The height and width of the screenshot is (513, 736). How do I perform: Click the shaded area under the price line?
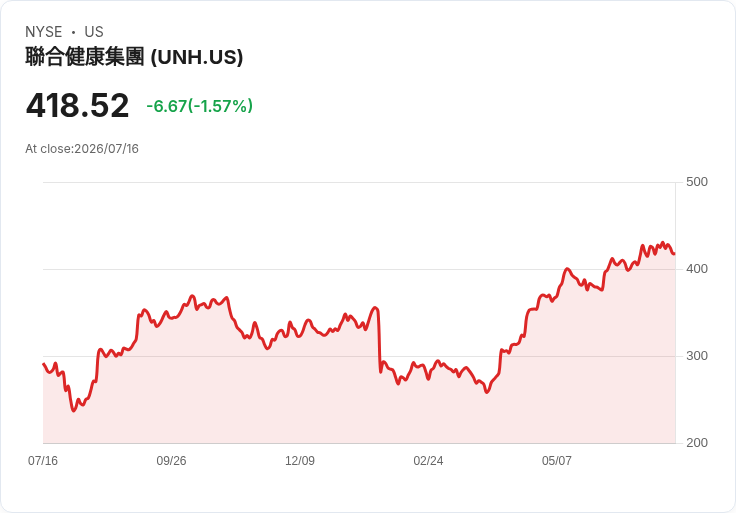(329, 404)
